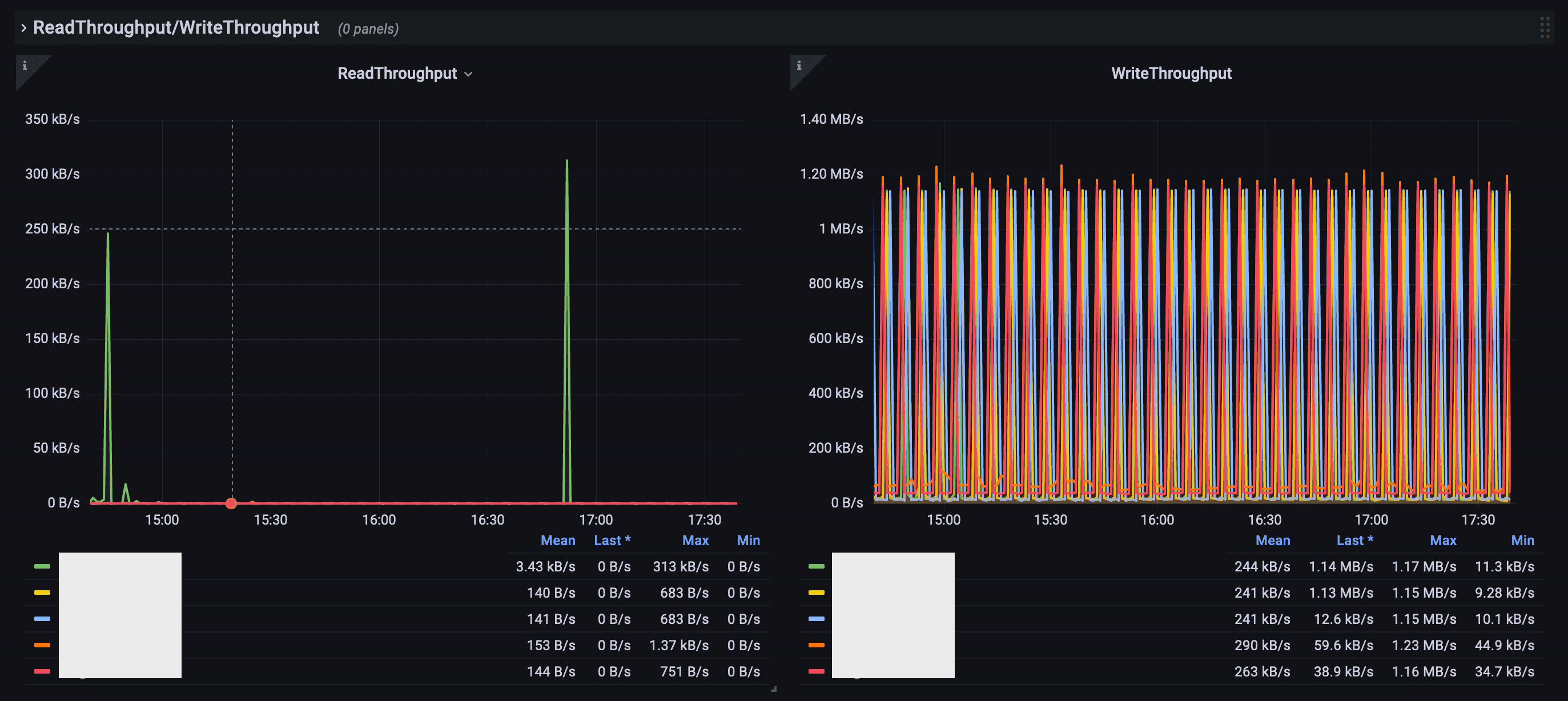This screenshot has height=701, width=1568.
Task: Click orange series color swatch in WriteThroughput legend
Action: tap(816, 645)
